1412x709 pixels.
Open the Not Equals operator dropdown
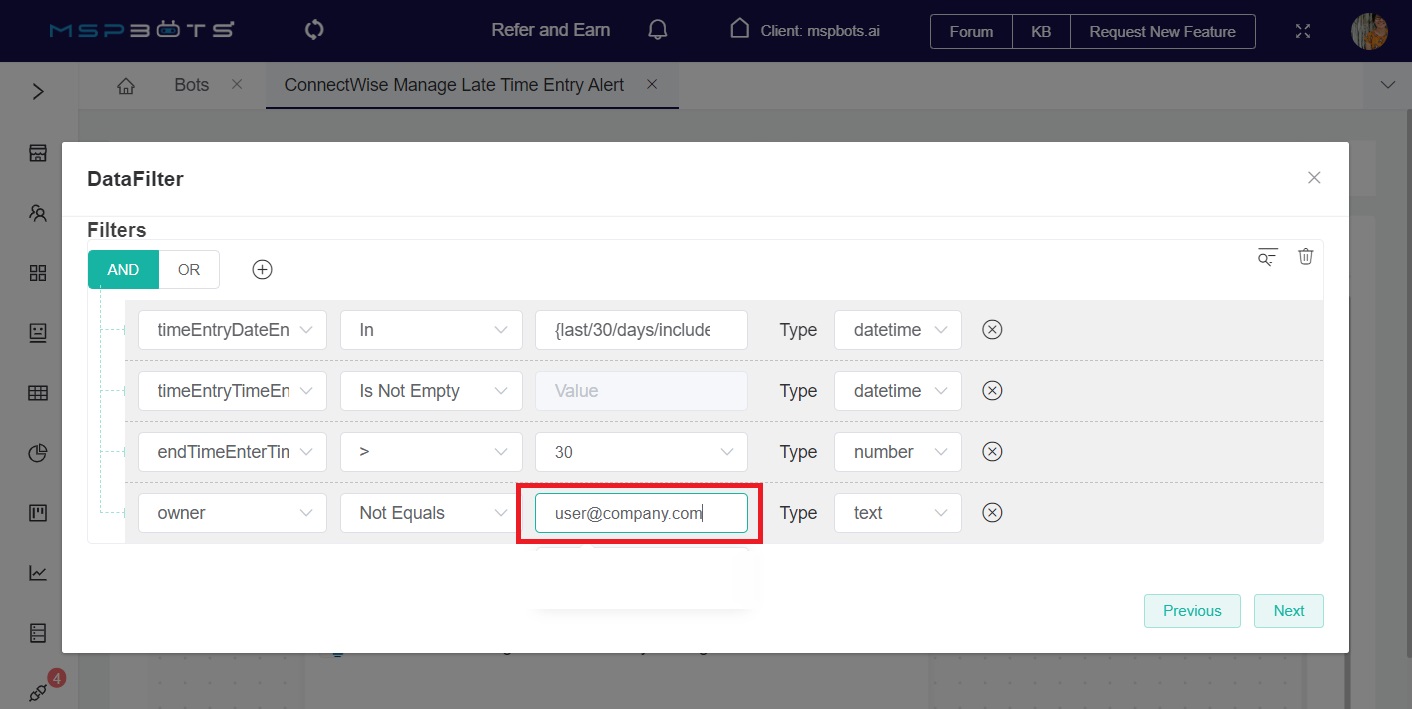coord(430,513)
